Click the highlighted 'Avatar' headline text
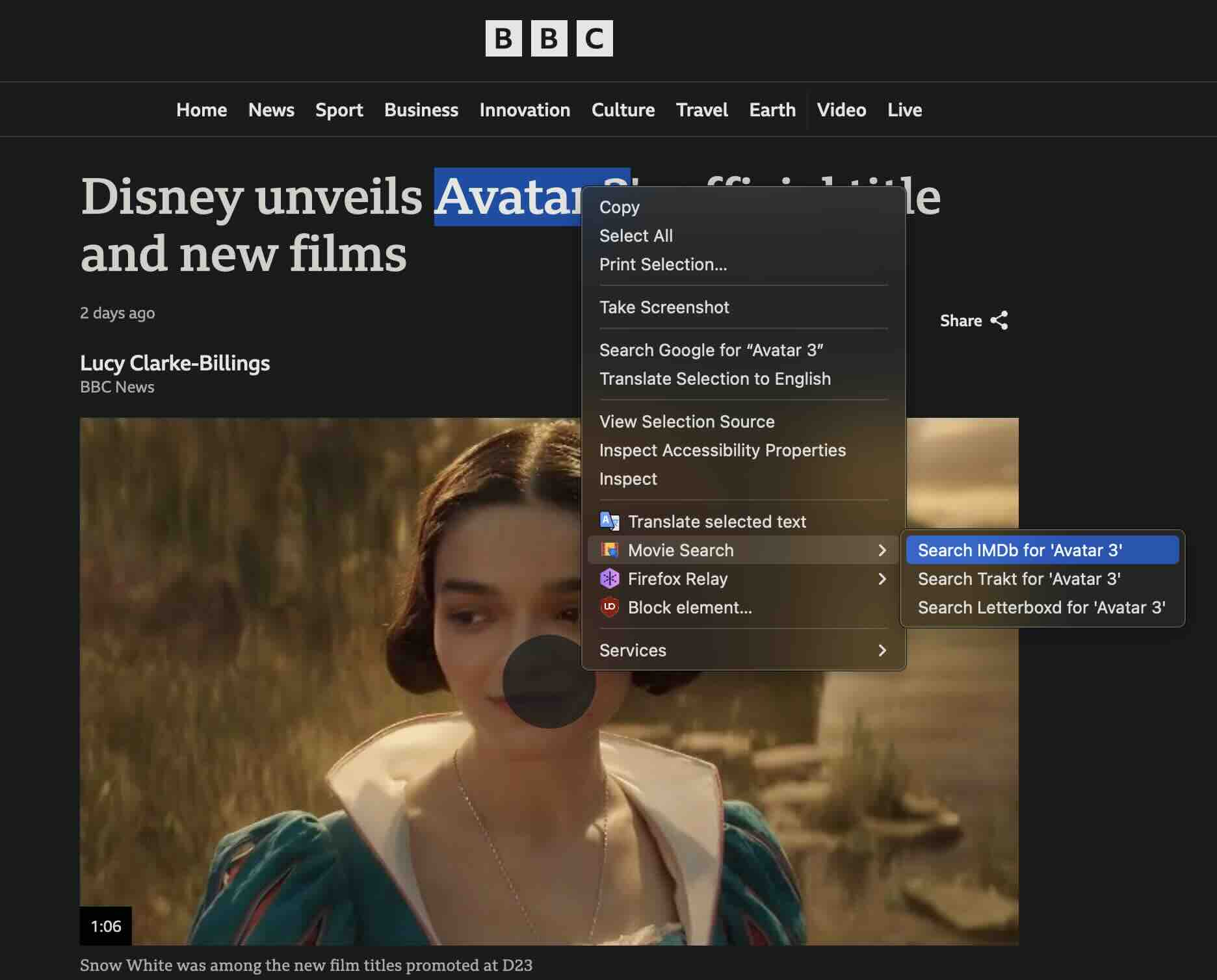 click(x=509, y=197)
